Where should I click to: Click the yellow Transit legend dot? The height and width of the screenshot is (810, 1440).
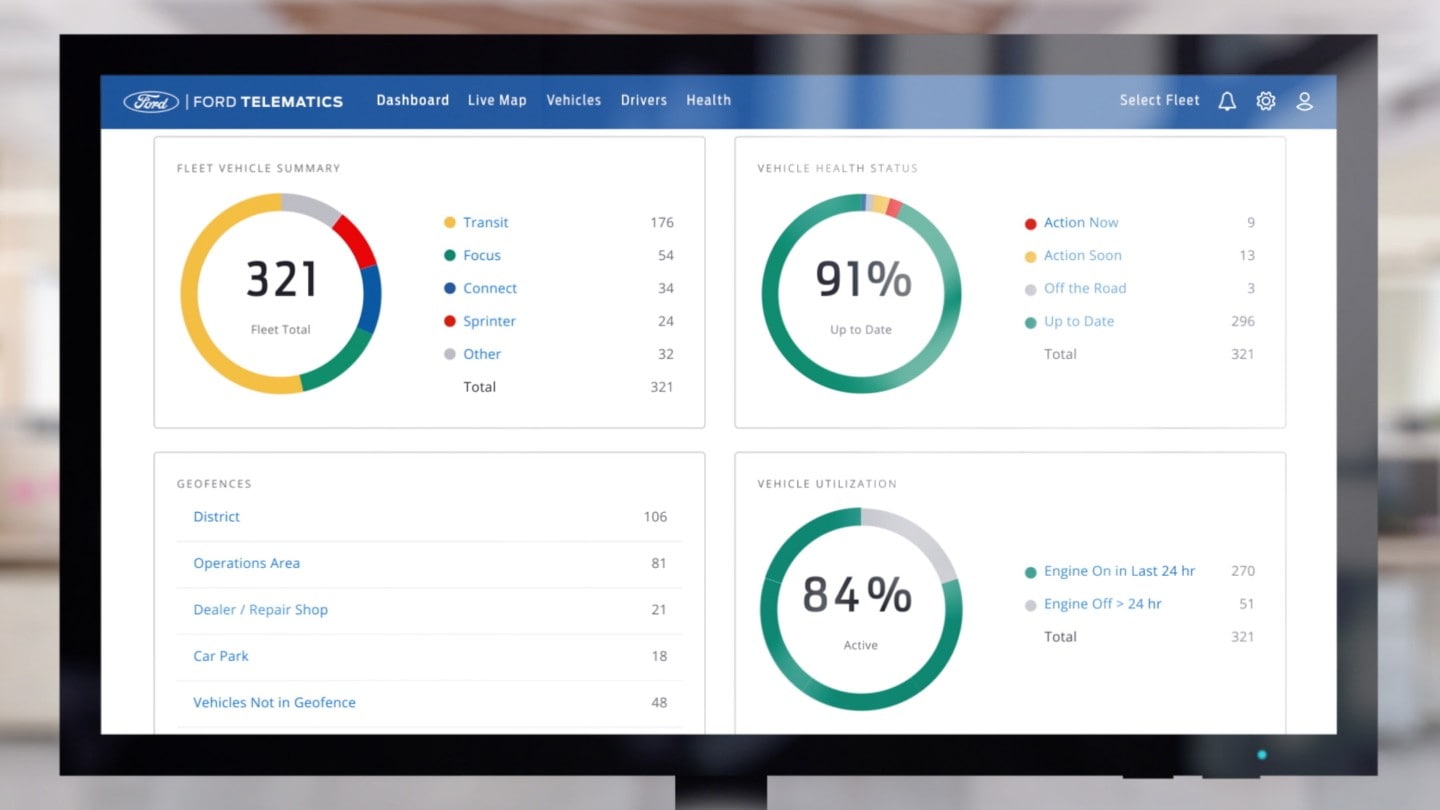[450, 222]
